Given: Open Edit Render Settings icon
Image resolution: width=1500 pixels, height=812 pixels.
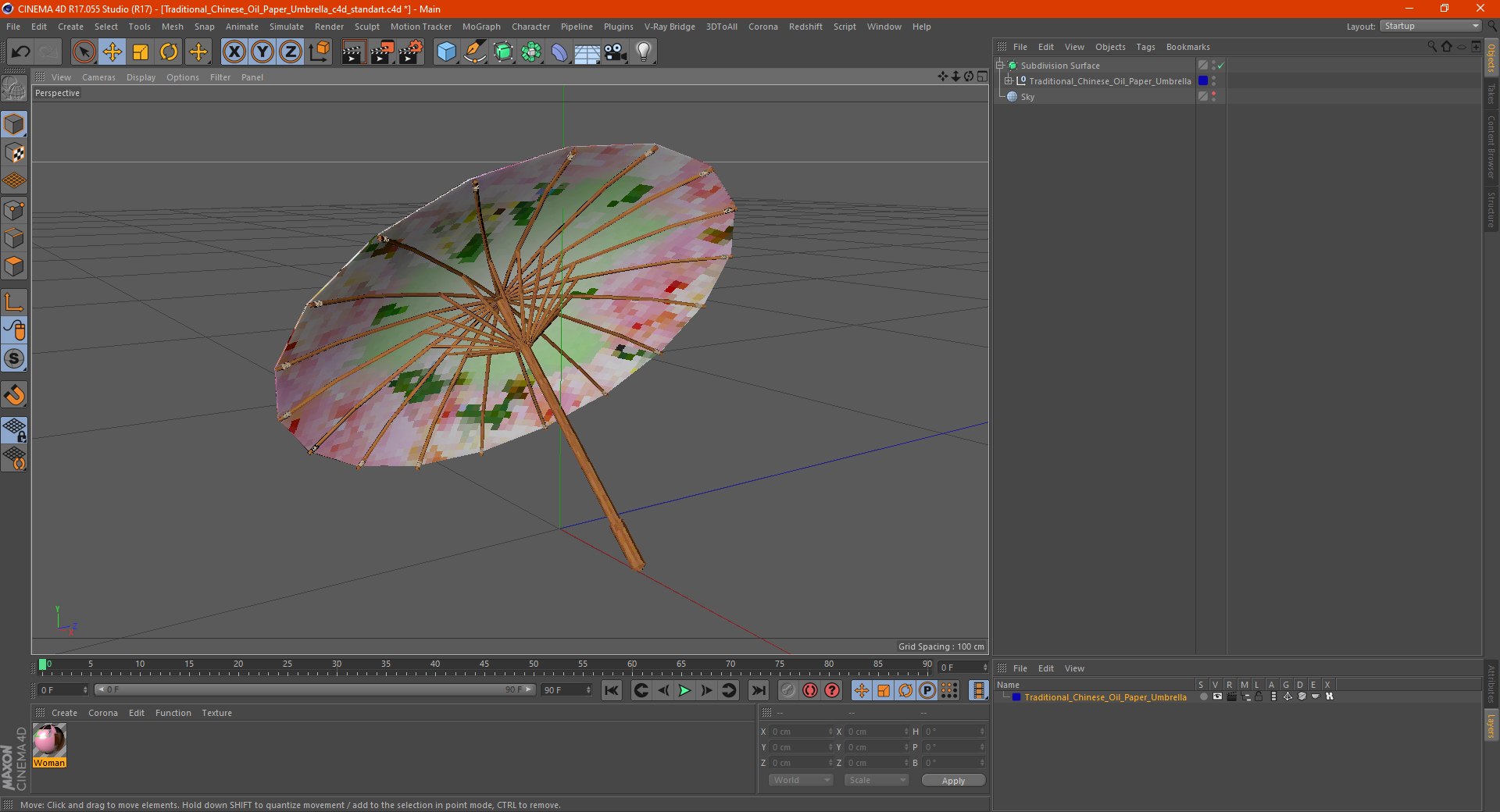Looking at the screenshot, I should click(410, 52).
